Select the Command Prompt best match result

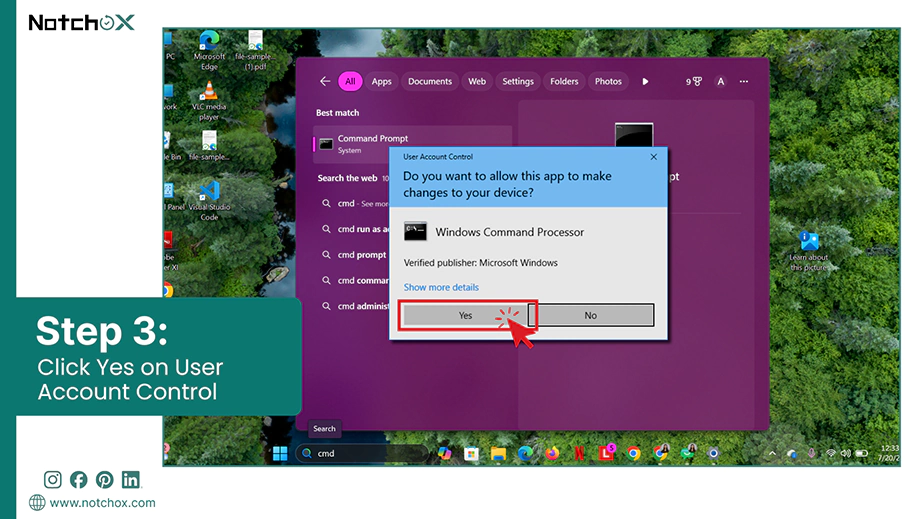tap(412, 144)
